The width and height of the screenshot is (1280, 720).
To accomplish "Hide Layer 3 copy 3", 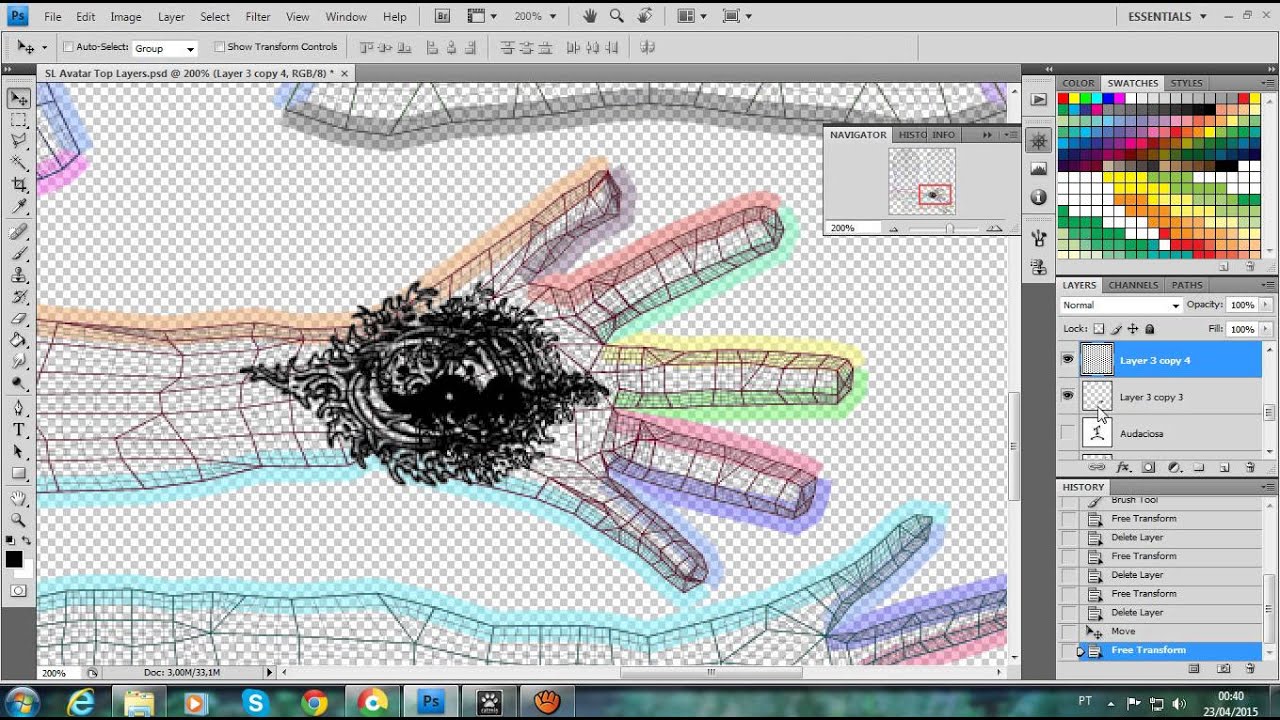I will point(1067,397).
